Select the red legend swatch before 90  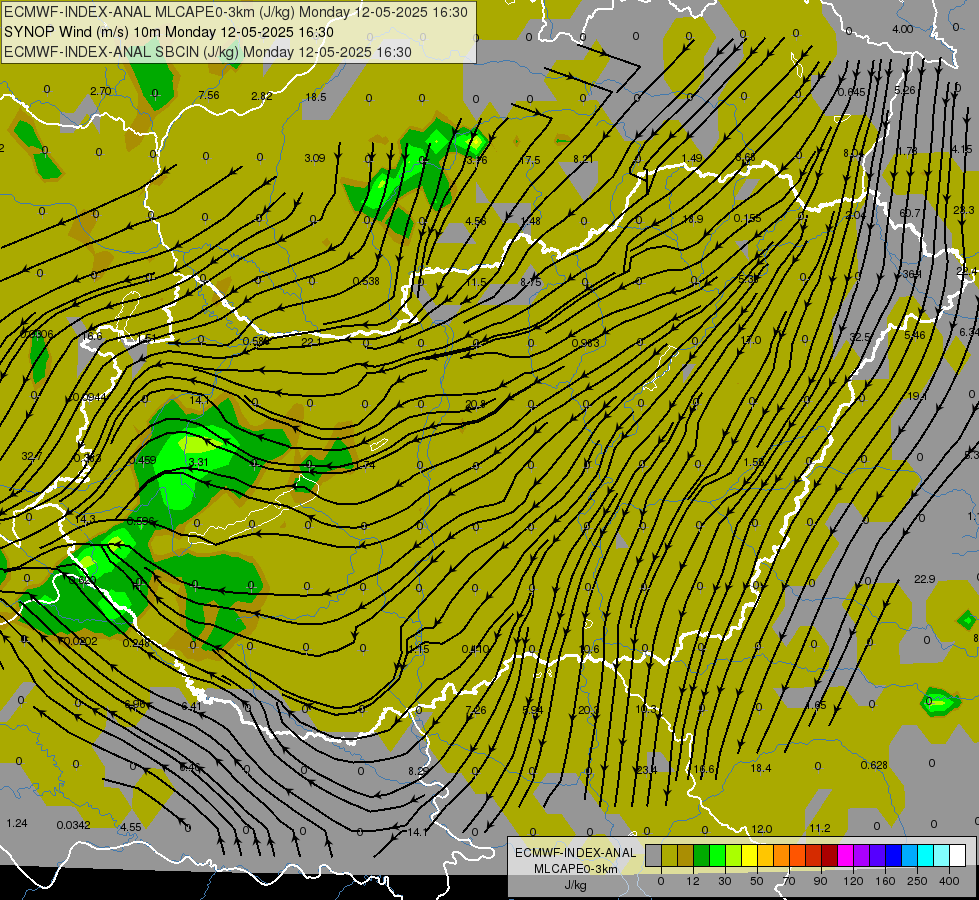813,855
